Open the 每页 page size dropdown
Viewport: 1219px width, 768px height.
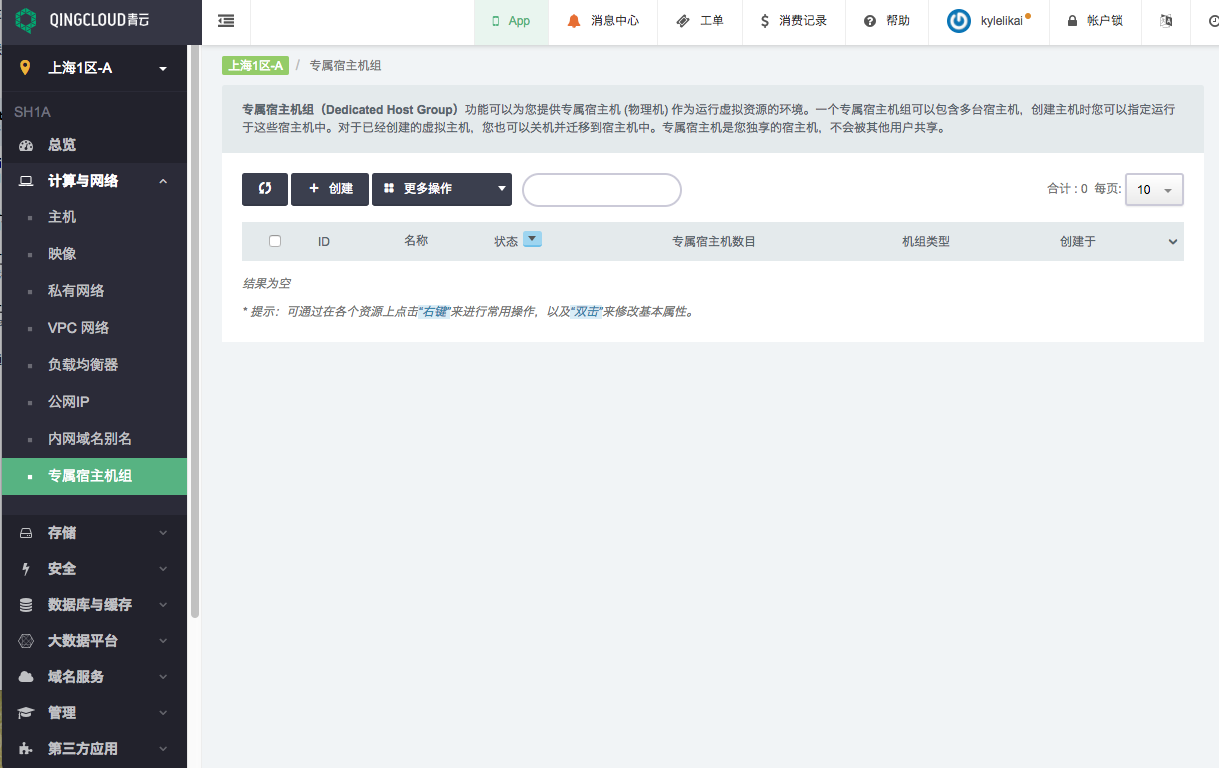point(1154,190)
